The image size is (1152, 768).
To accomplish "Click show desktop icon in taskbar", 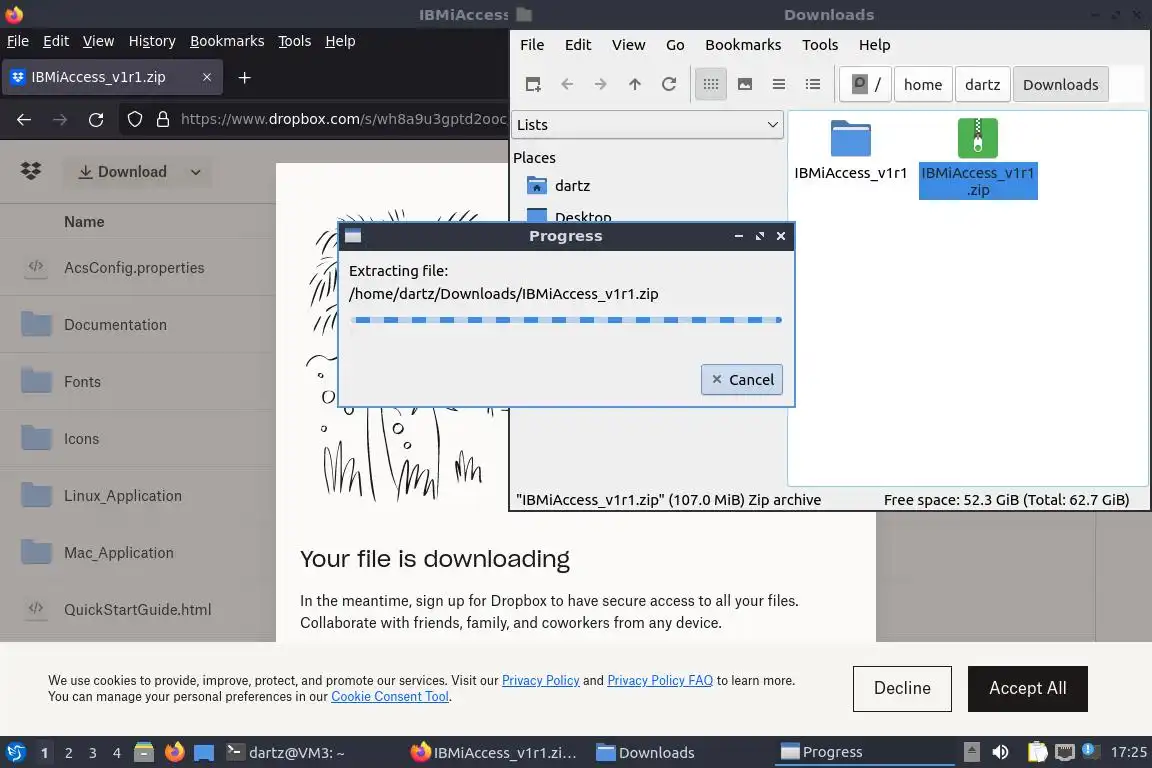I will tap(204, 753).
